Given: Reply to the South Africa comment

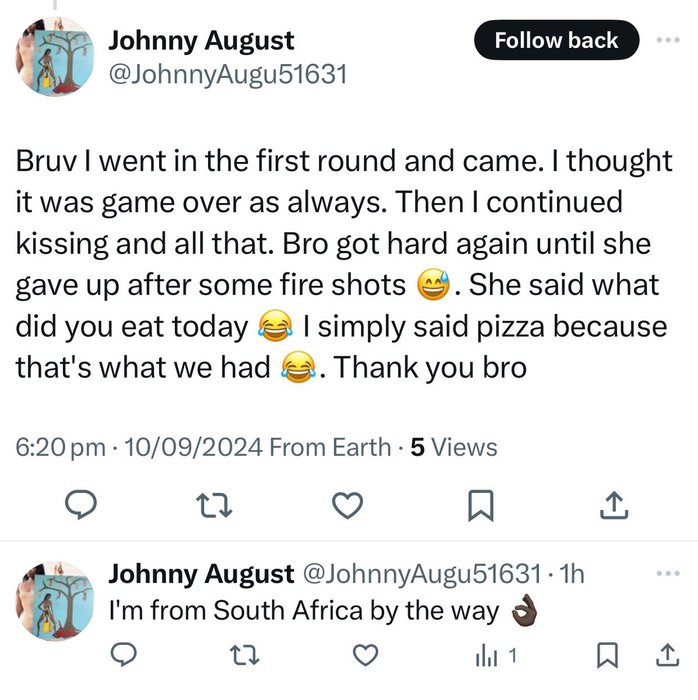Looking at the screenshot, I should pos(123,655).
